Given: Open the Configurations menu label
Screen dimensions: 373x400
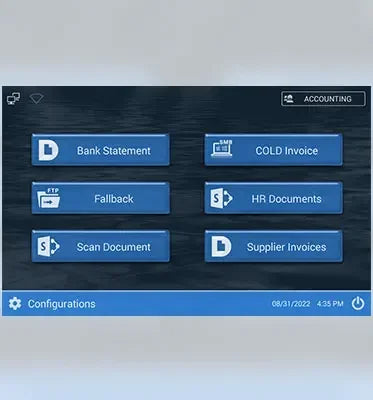Looking at the screenshot, I should click(62, 304).
